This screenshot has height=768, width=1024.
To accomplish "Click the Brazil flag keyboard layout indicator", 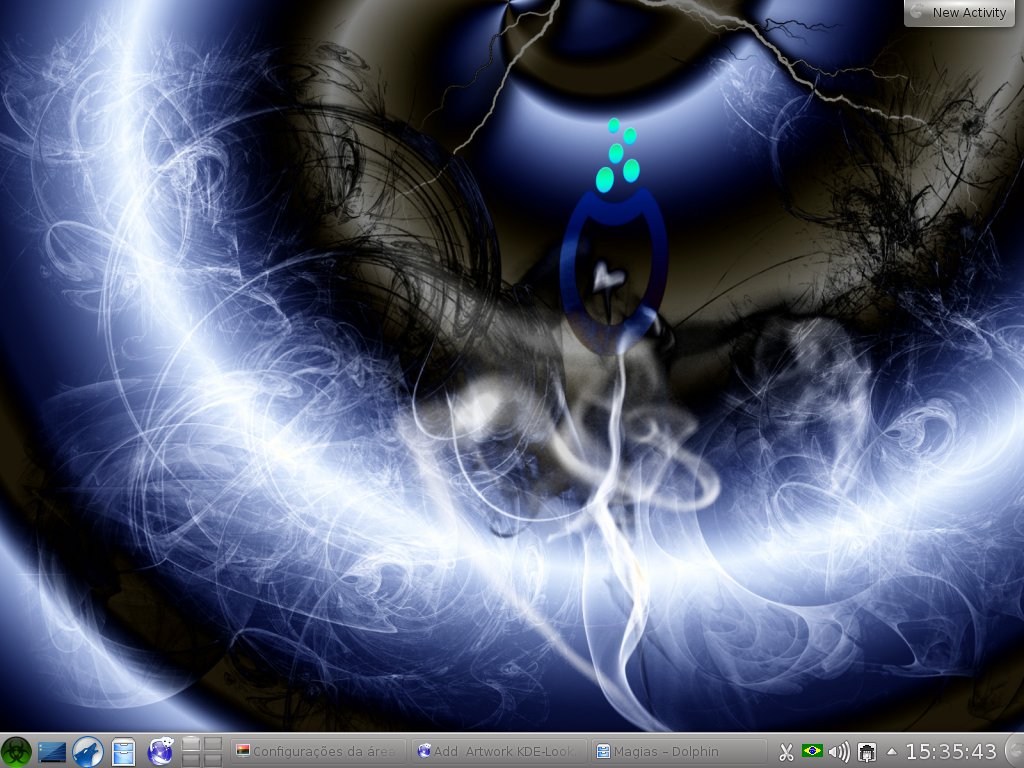I will click(812, 751).
